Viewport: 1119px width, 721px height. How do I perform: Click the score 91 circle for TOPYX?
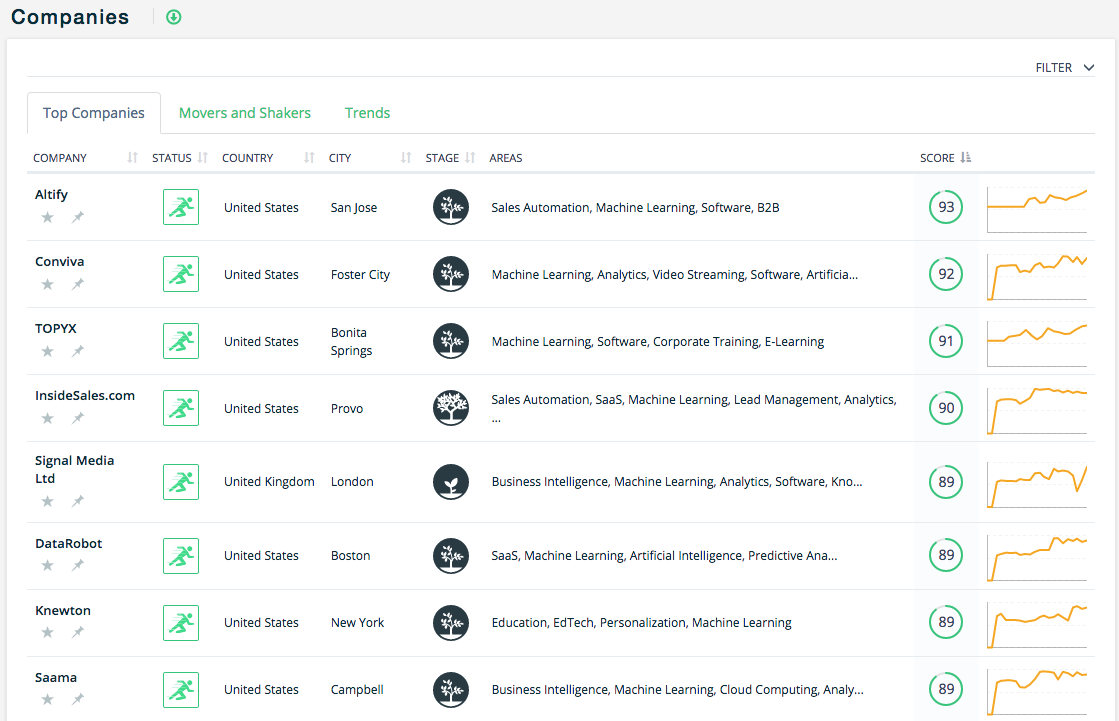(x=946, y=341)
